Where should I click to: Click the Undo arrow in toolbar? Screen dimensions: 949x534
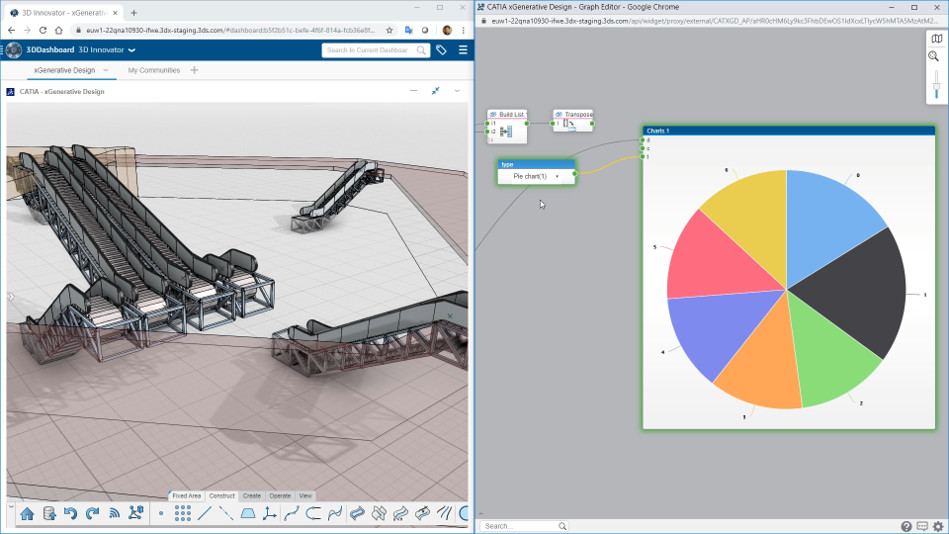pyautogui.click(x=70, y=514)
